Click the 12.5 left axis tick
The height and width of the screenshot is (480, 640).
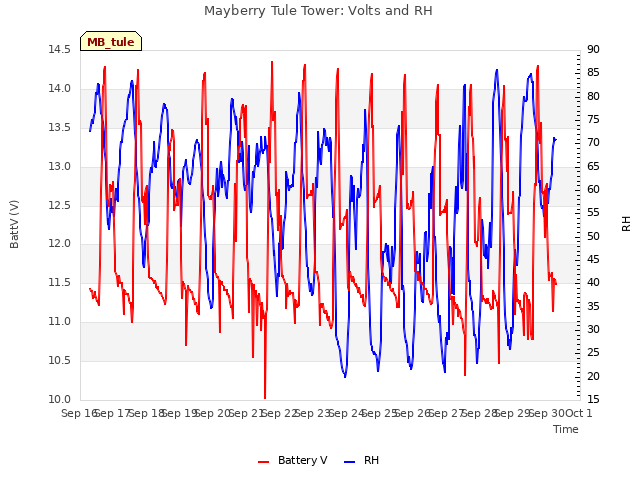[60, 205]
